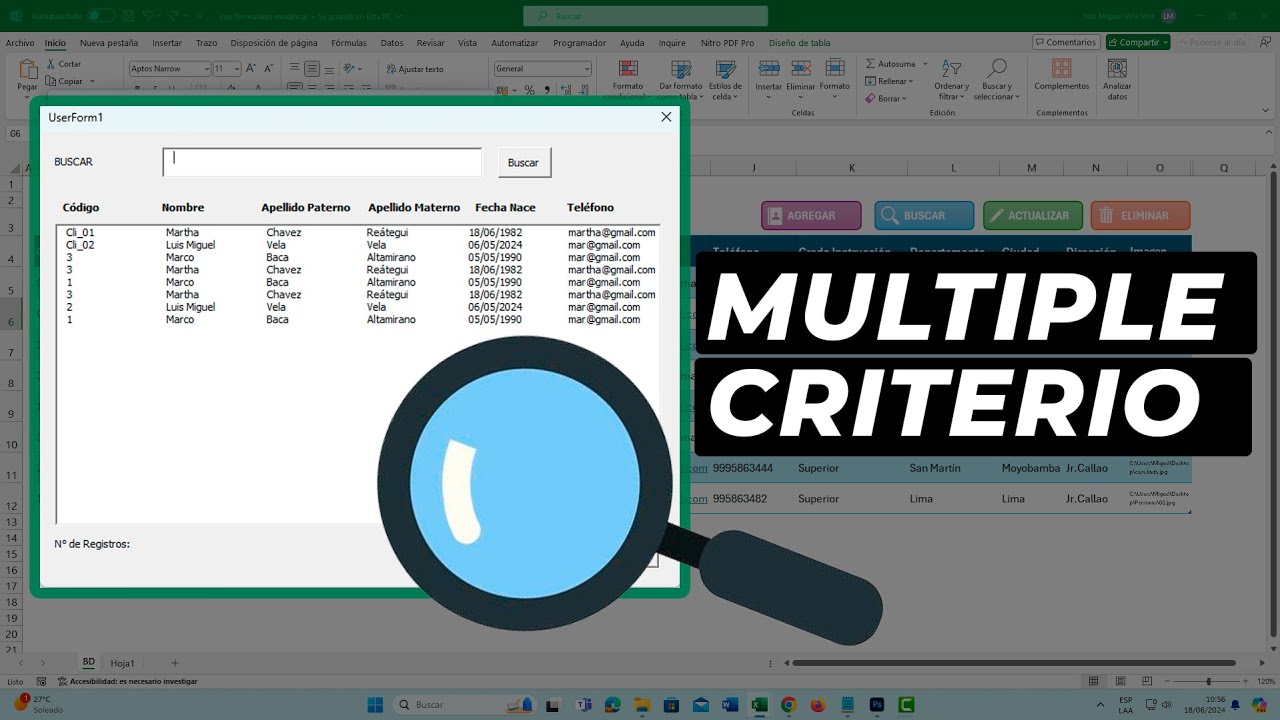This screenshot has height=720, width=1280.
Task: Click the Moyobamba cell
Action: [1030, 468]
